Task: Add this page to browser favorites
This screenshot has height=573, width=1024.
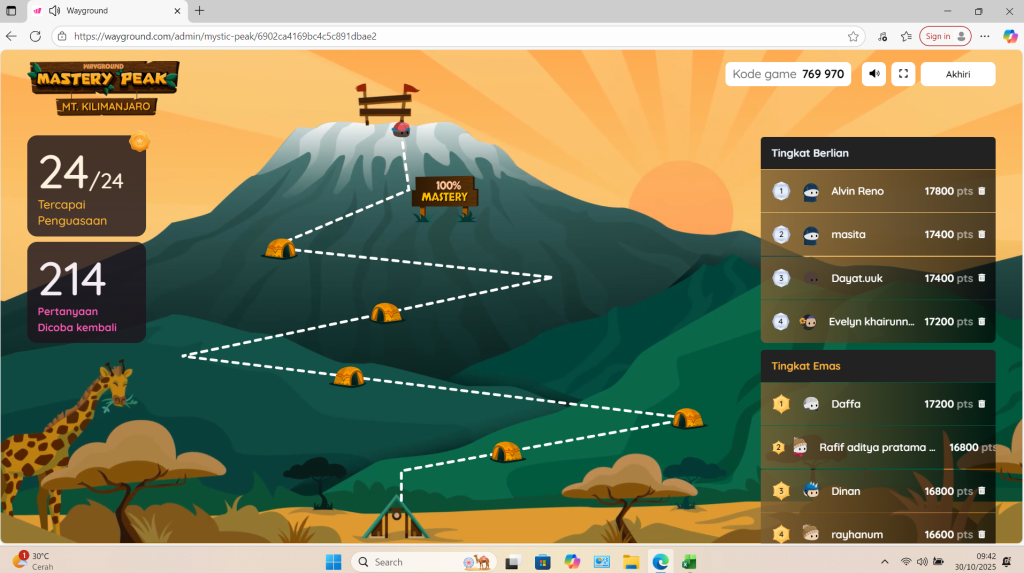Action: [853, 36]
